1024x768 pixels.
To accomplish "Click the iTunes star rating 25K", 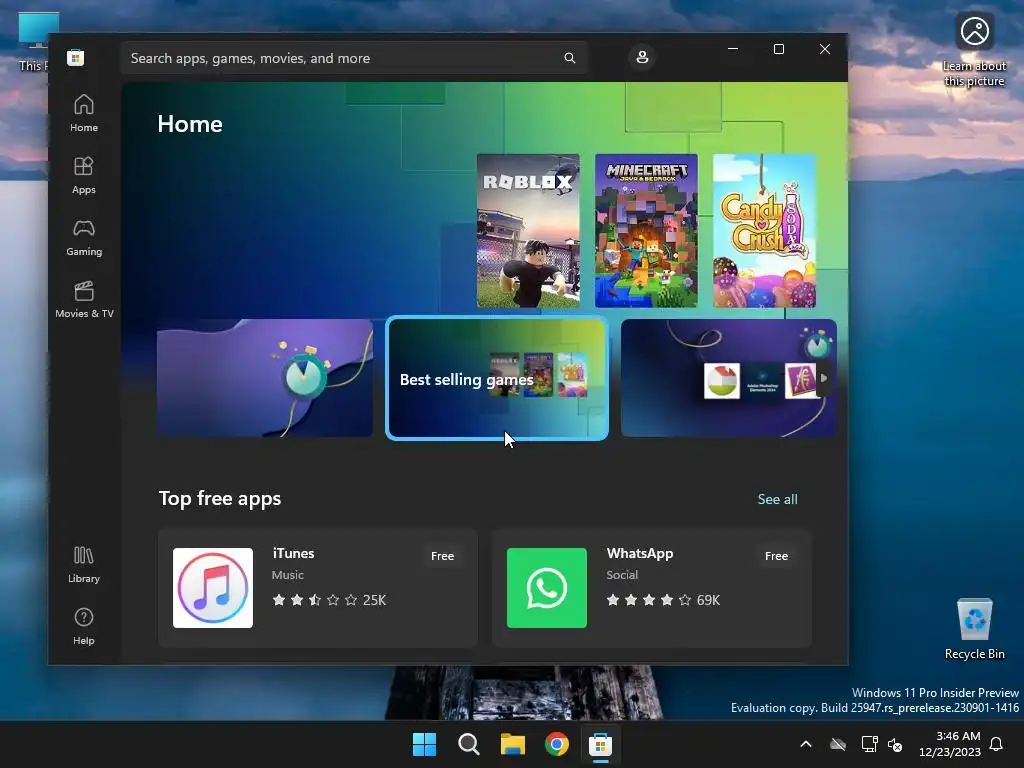I will pyautogui.click(x=329, y=600).
